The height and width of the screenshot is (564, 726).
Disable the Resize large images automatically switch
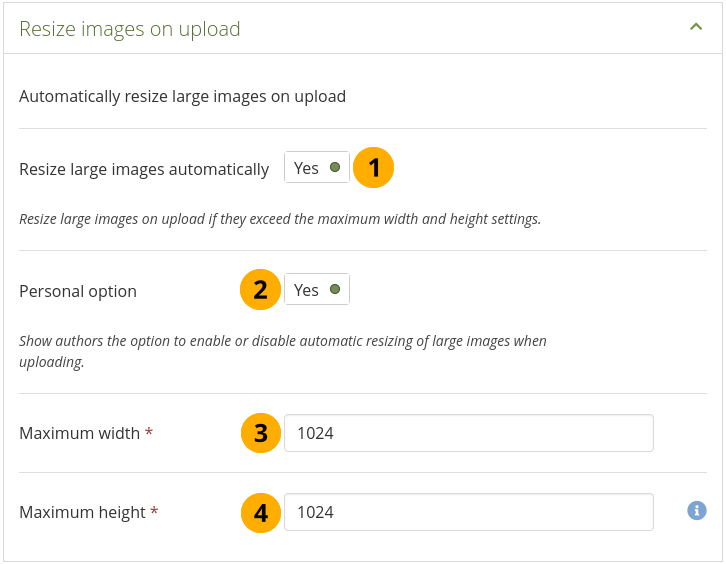[x=317, y=168]
